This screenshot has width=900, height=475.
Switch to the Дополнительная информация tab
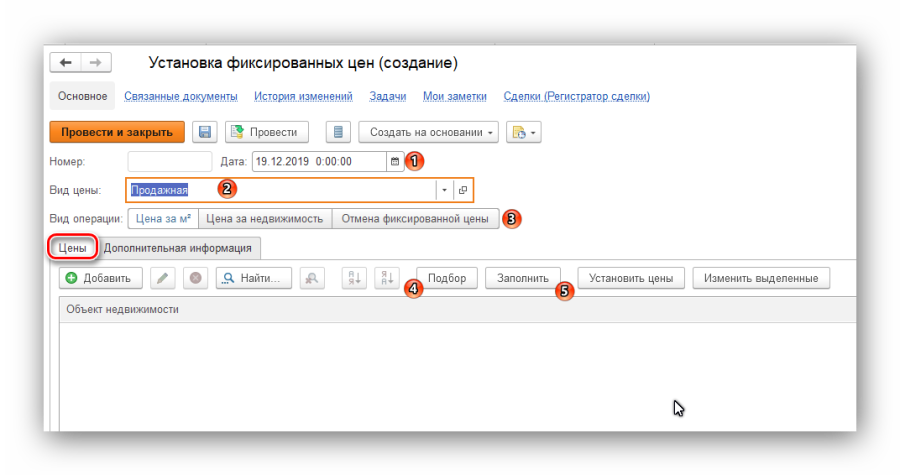179,247
